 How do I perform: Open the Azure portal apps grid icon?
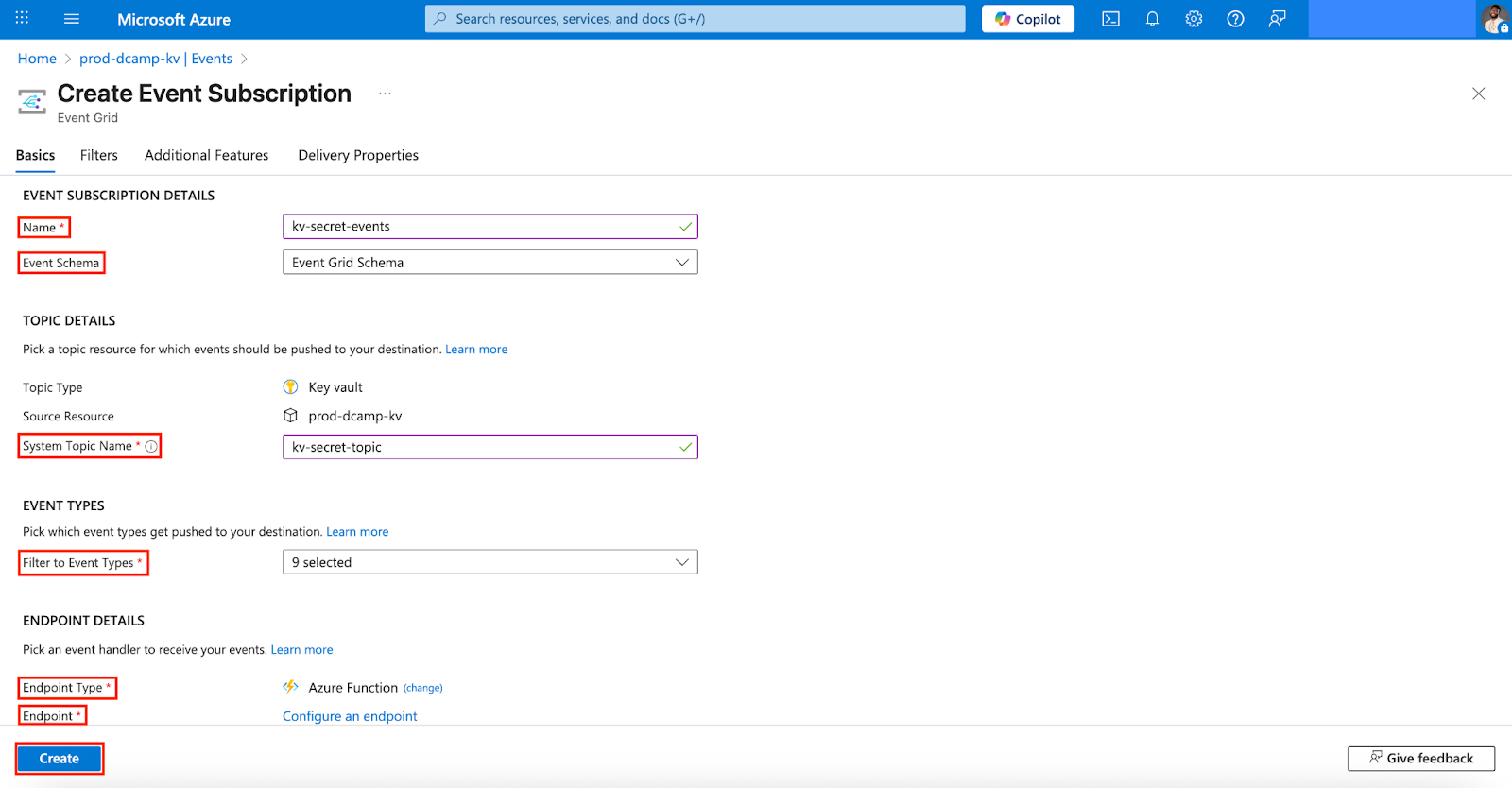click(x=22, y=18)
